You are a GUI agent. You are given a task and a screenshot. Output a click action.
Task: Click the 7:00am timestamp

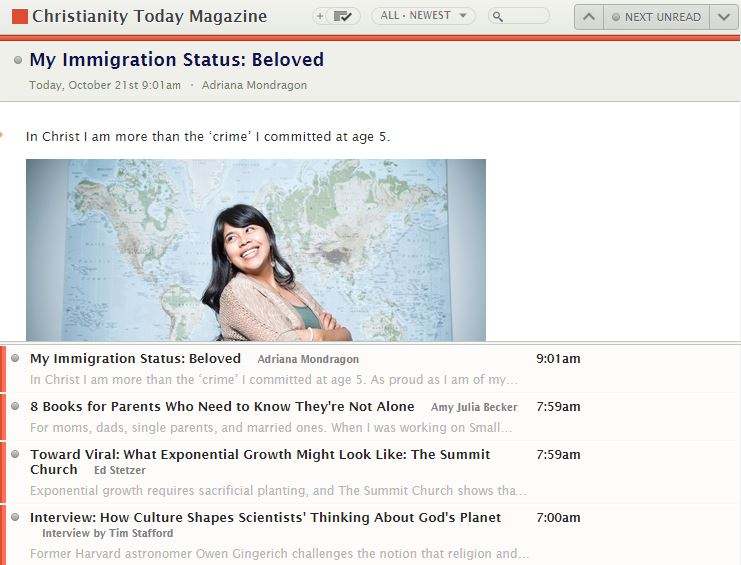click(x=558, y=517)
